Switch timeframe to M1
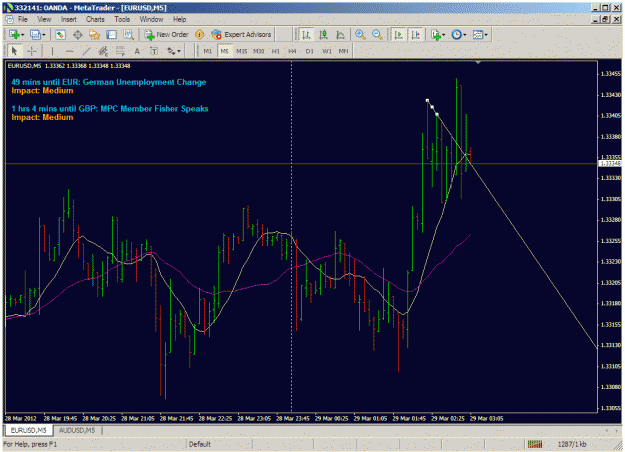The height and width of the screenshot is (452, 625). pos(208,51)
